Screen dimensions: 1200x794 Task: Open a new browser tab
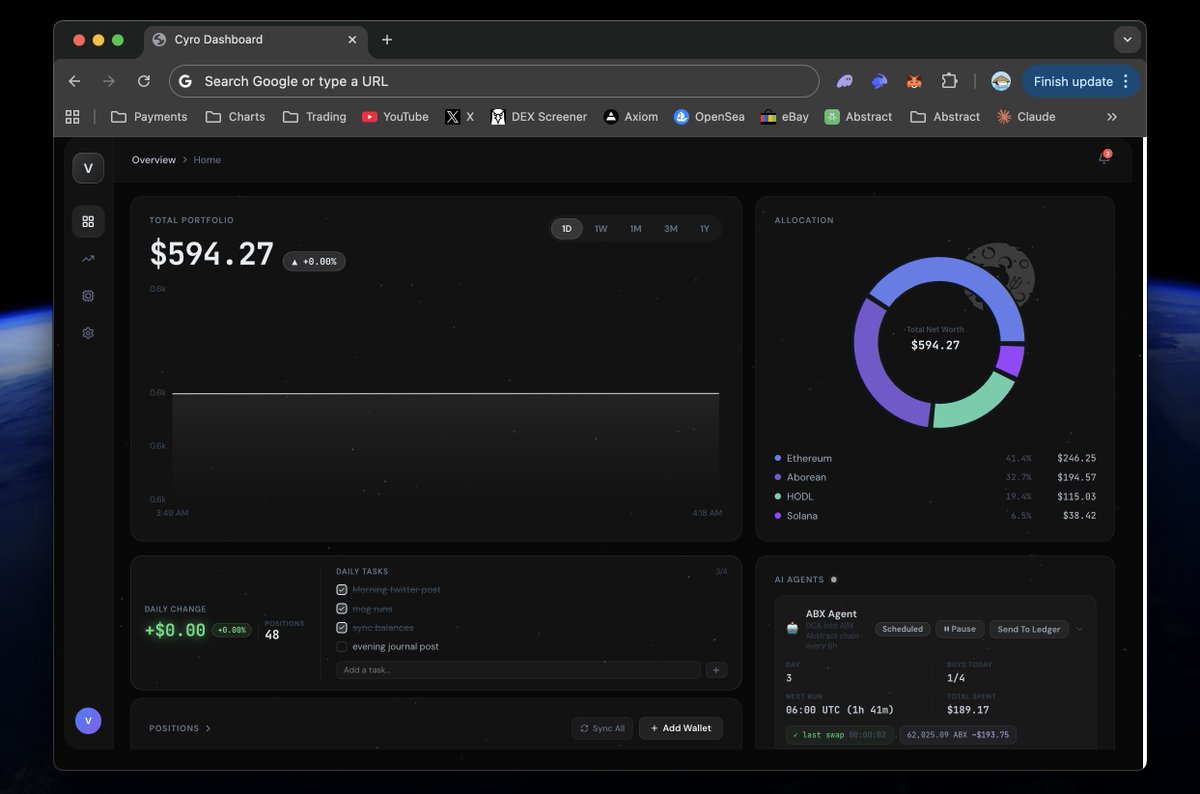click(387, 40)
